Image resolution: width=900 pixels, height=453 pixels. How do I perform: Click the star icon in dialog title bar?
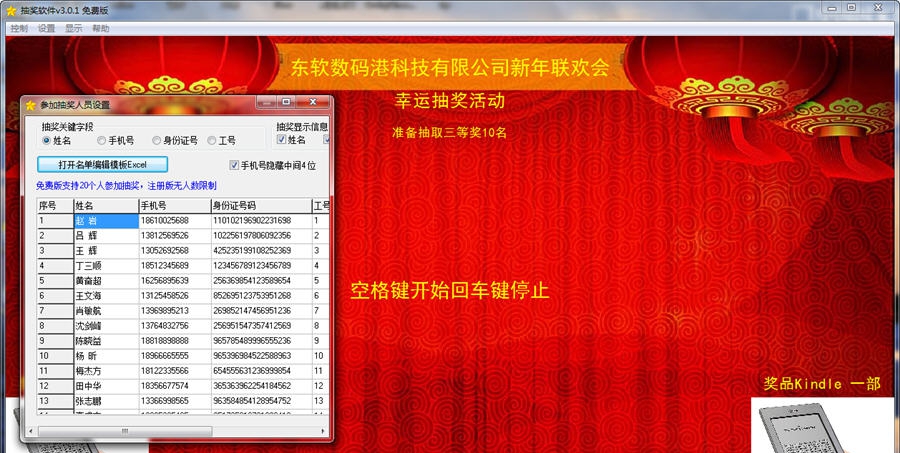(30, 105)
